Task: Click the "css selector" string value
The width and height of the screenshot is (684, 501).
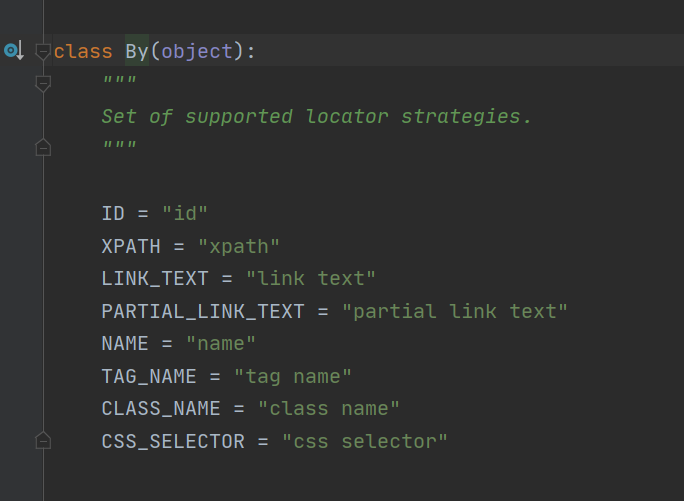Action: [364, 441]
